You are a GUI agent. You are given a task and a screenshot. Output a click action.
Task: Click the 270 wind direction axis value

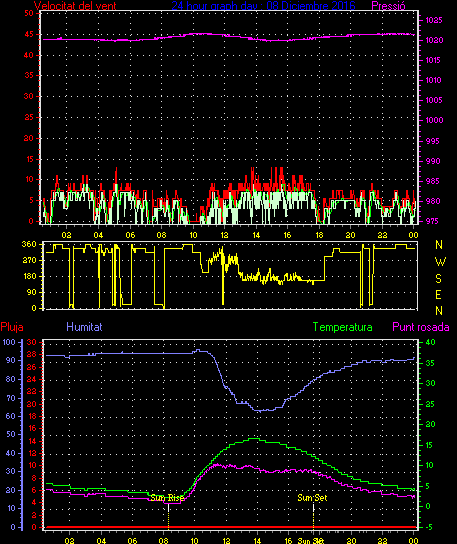[x=29, y=260]
